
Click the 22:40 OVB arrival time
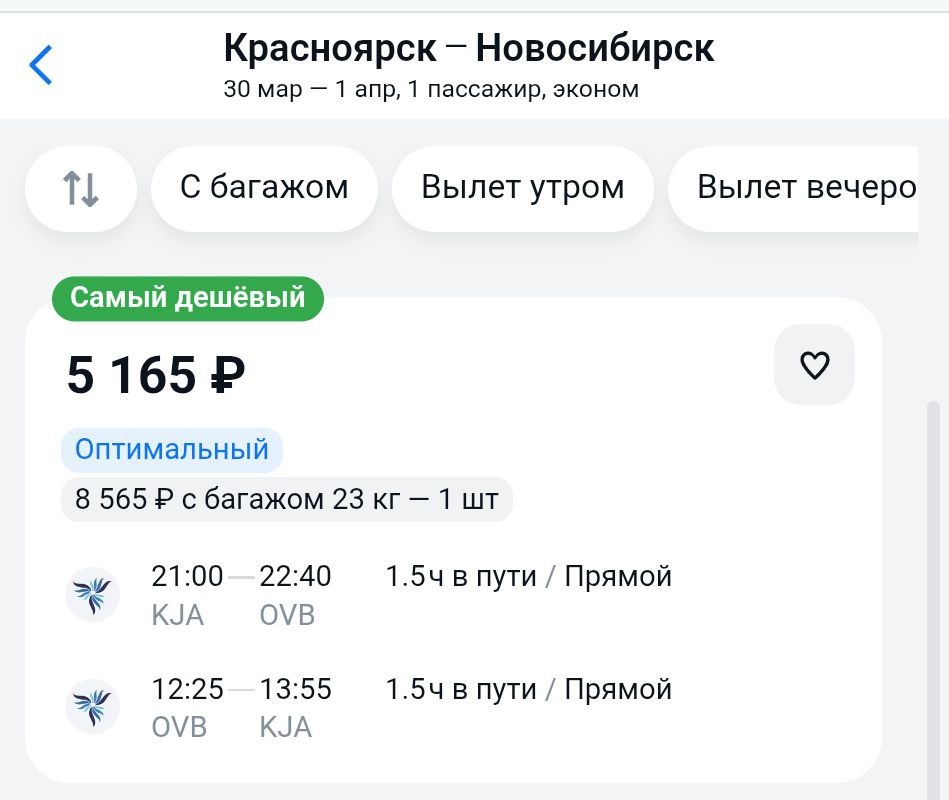[x=295, y=577]
